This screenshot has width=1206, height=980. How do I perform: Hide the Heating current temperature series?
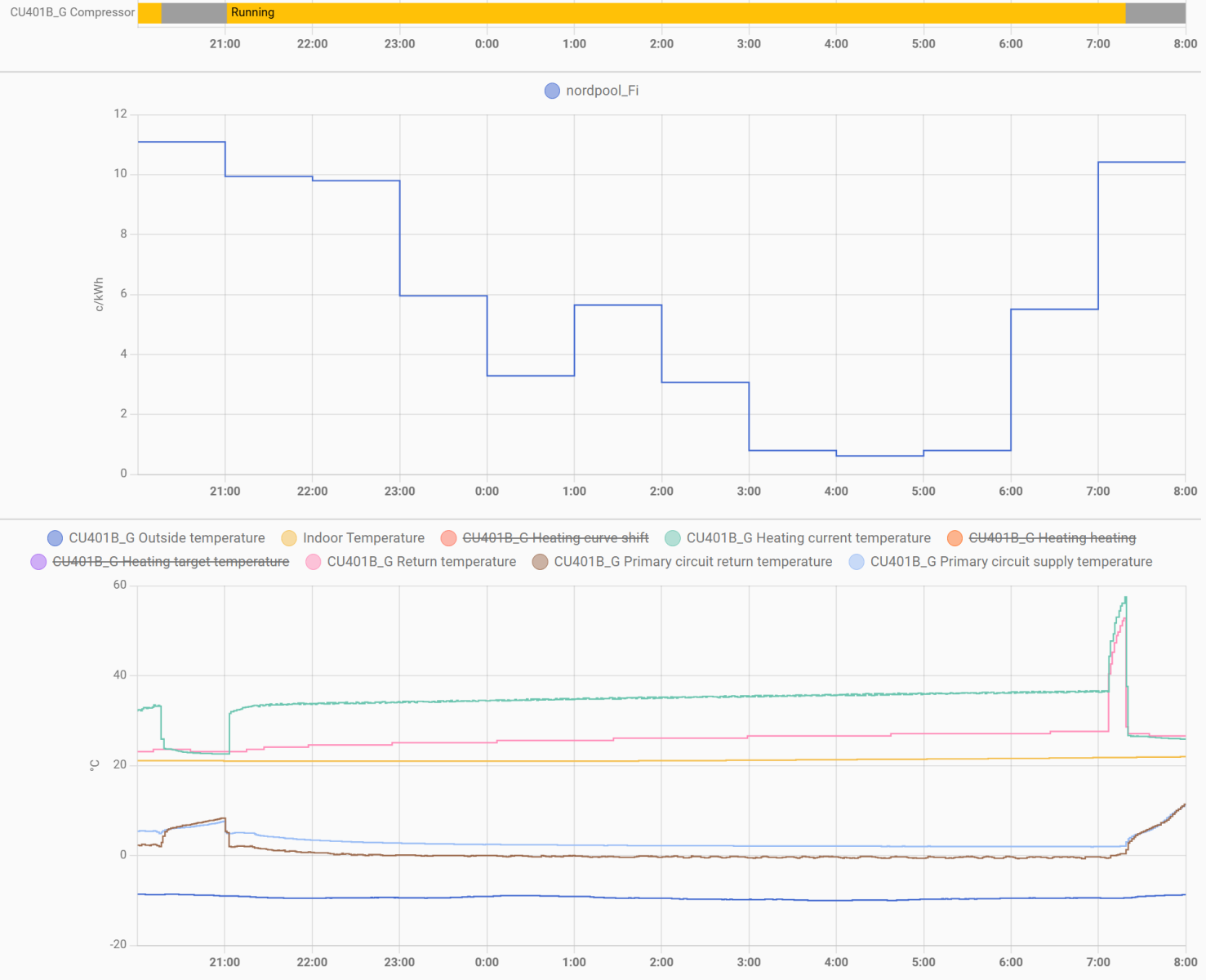tap(808, 538)
